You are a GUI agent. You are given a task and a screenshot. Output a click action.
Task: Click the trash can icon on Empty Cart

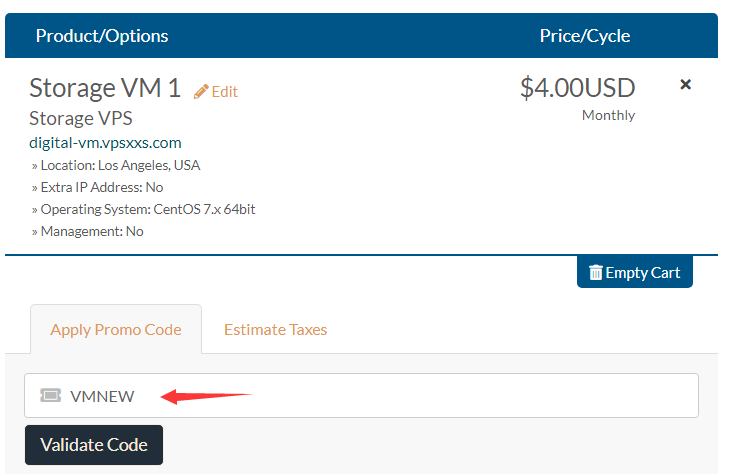pos(595,272)
